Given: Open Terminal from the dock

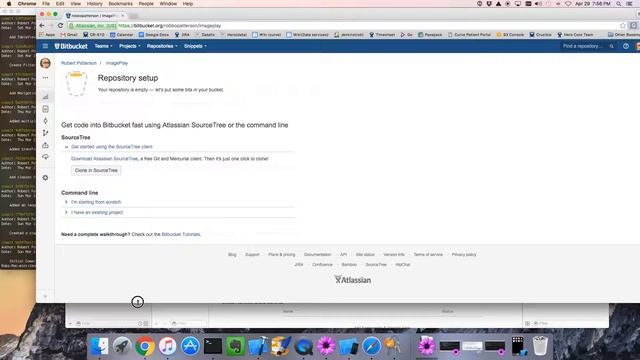Looking at the screenshot, I should click(x=213, y=346).
